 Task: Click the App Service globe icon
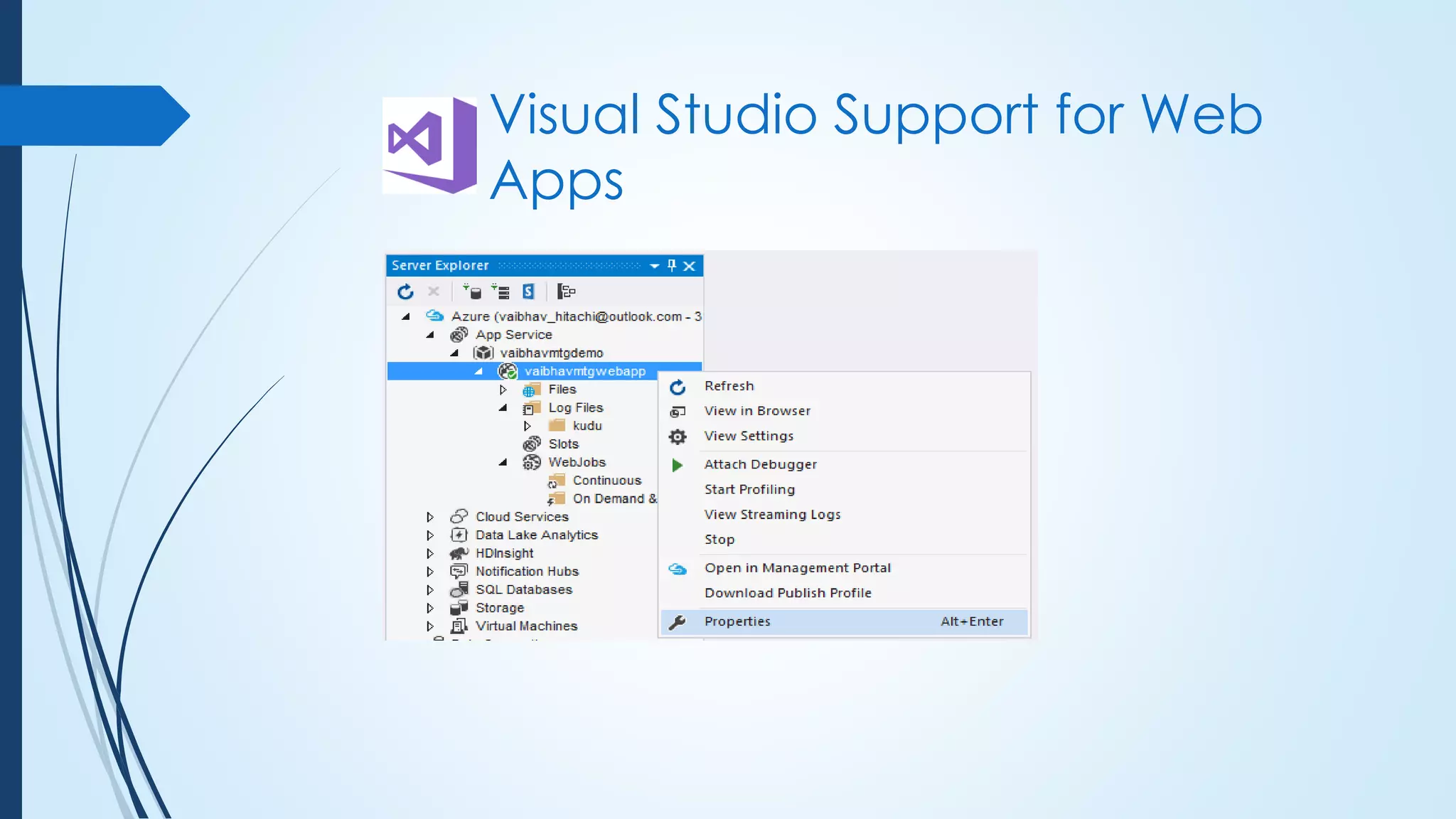459,334
